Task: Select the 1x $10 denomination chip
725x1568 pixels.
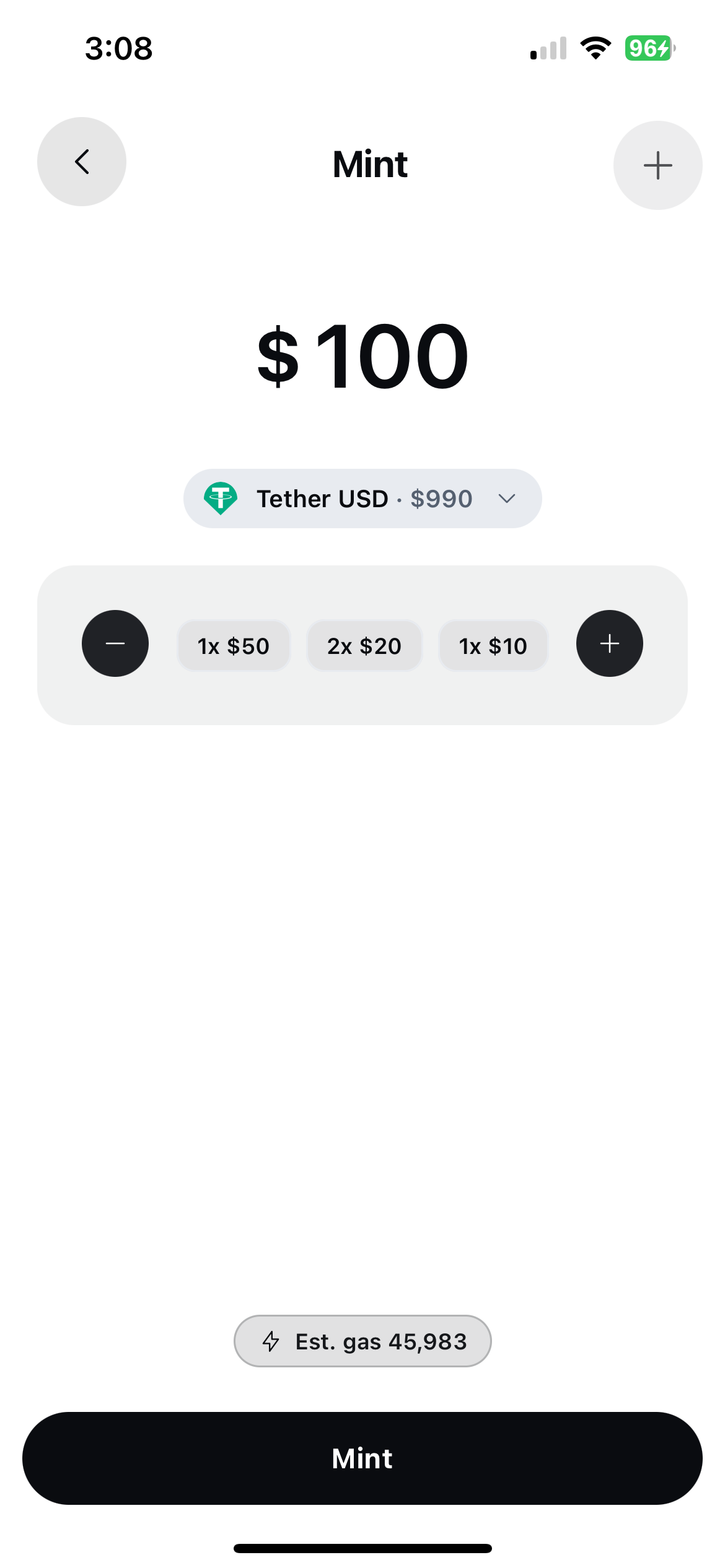Action: (493, 645)
